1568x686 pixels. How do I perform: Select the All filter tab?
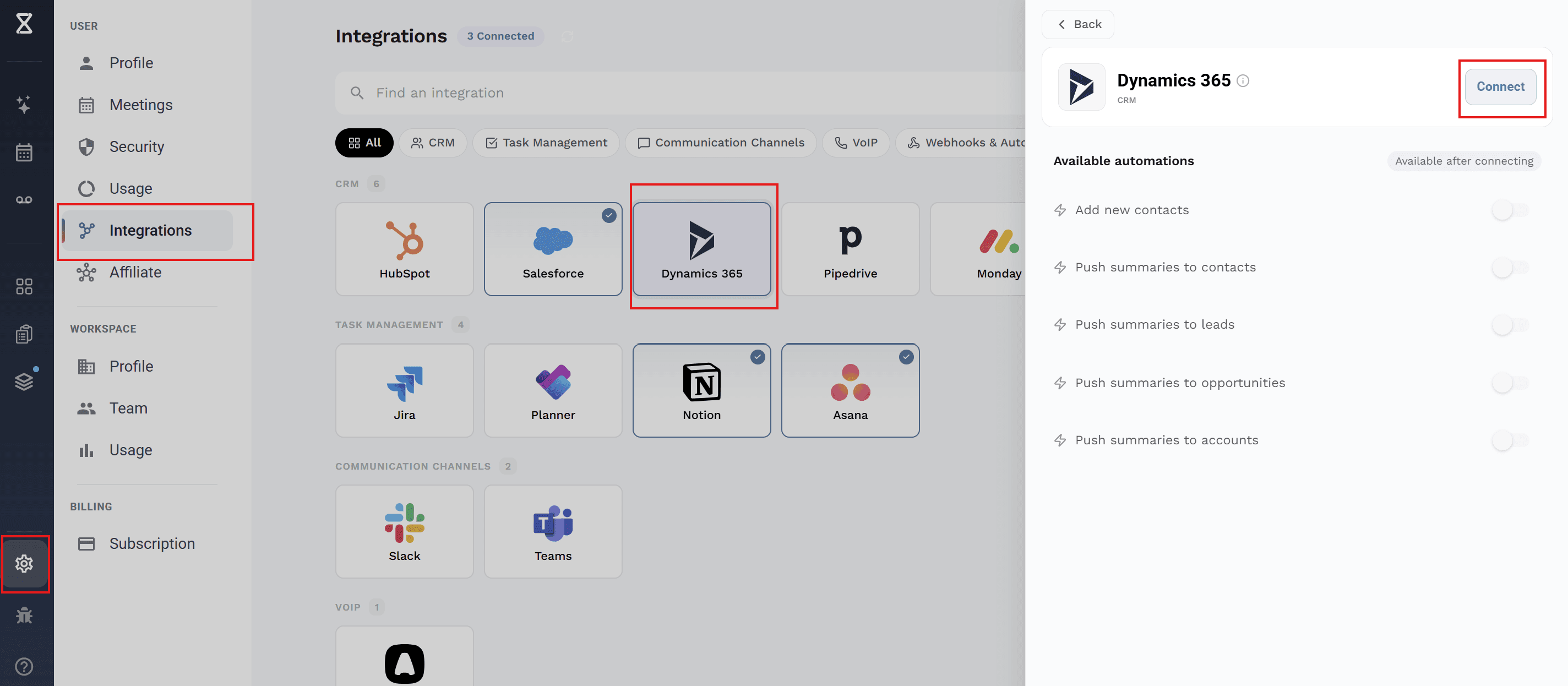(x=364, y=143)
